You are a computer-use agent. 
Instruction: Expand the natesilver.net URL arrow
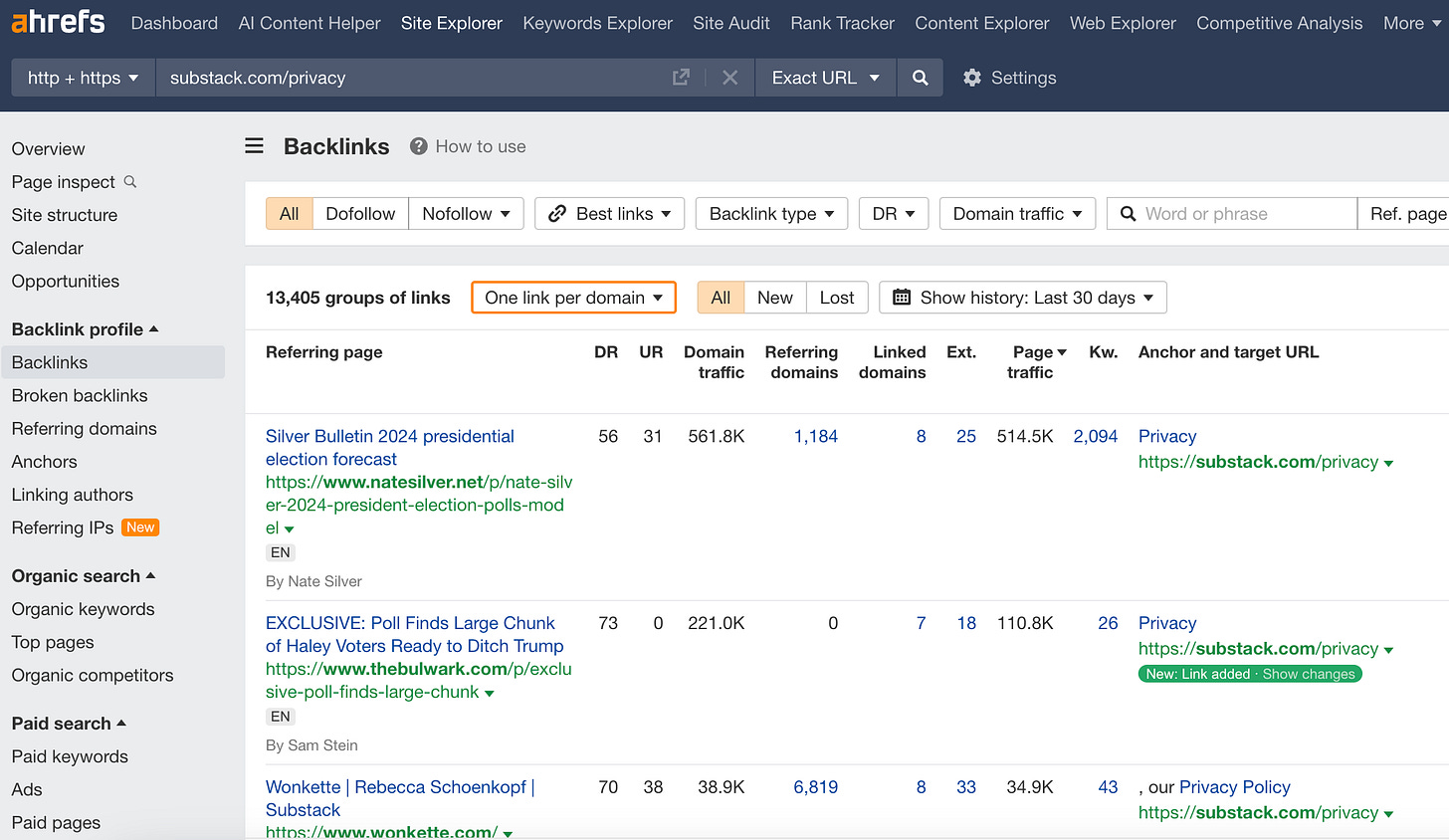click(x=290, y=529)
